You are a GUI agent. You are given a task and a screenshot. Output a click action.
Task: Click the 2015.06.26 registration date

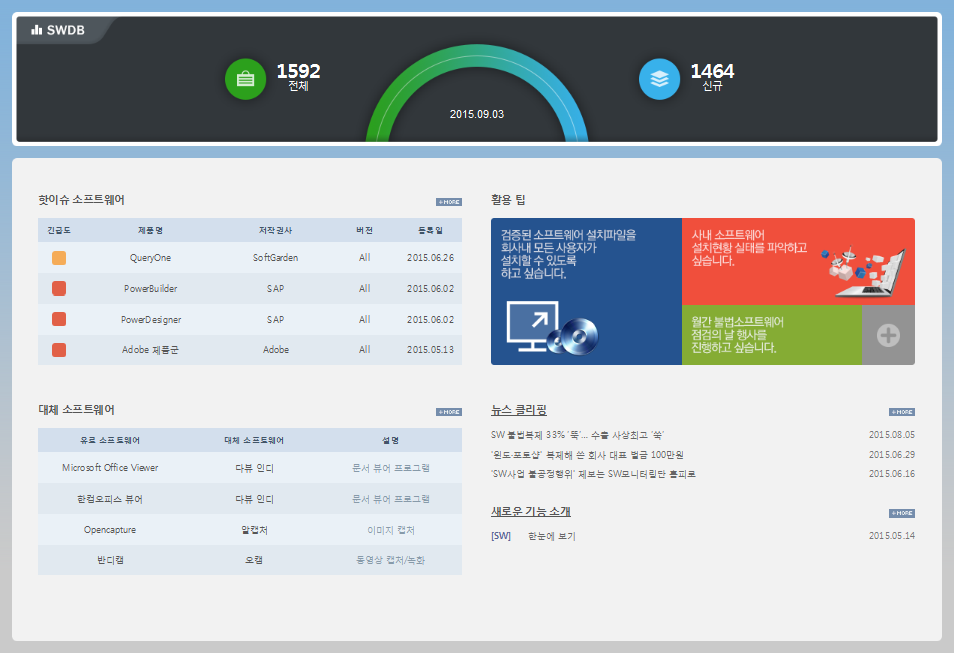(430, 258)
